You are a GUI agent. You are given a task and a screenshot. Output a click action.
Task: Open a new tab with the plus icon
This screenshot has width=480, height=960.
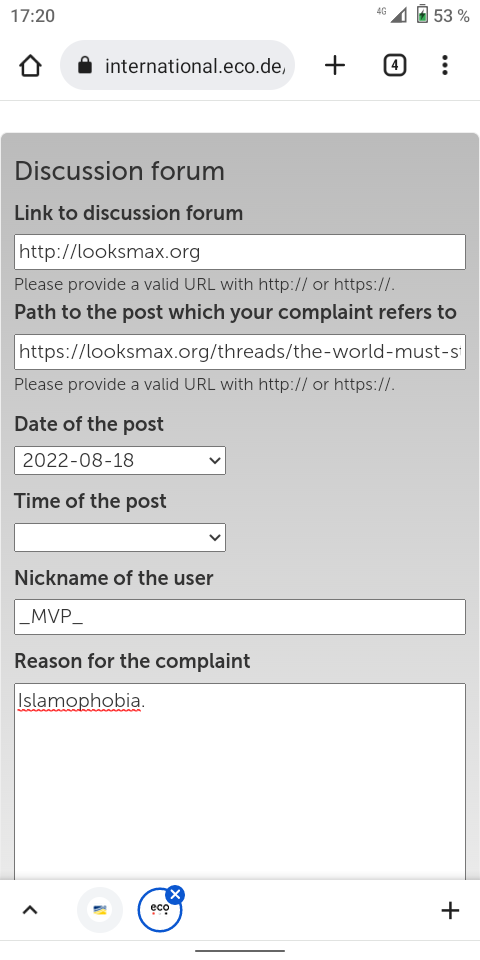[x=335, y=65]
